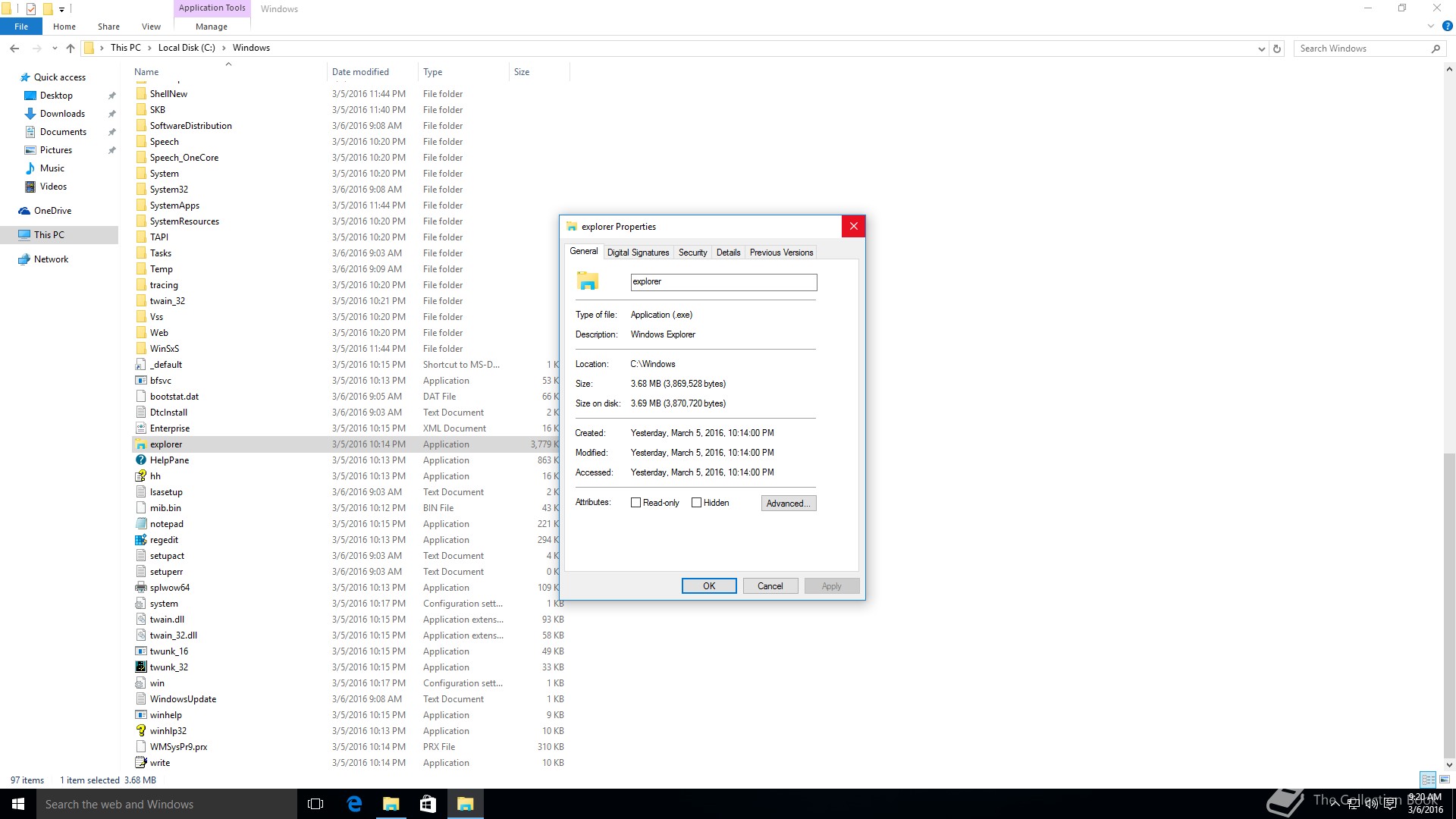1456x819 pixels.
Task: Switch to the Security tab
Action: pos(692,253)
